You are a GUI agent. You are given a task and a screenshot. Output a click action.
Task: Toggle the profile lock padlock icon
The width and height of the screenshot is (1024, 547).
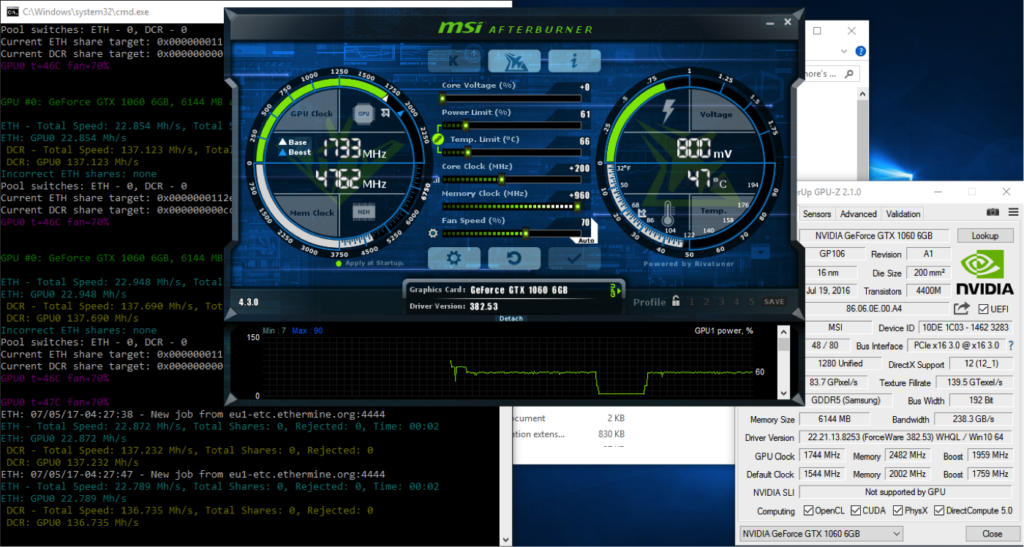676,301
